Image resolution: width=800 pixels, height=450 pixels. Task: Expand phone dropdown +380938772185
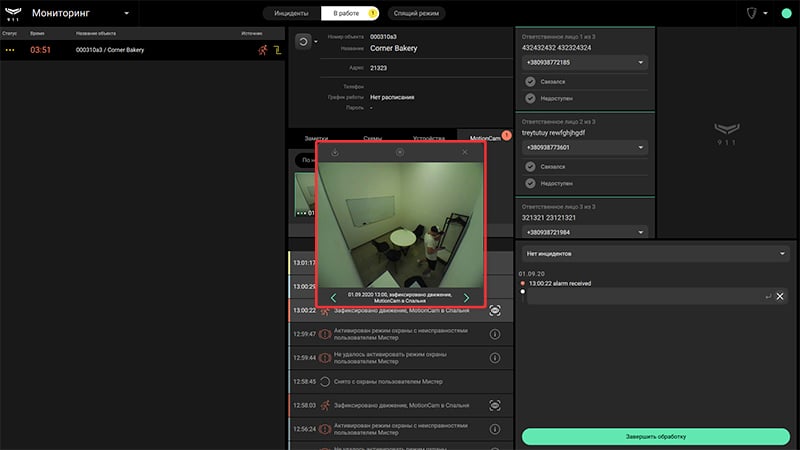585,63
